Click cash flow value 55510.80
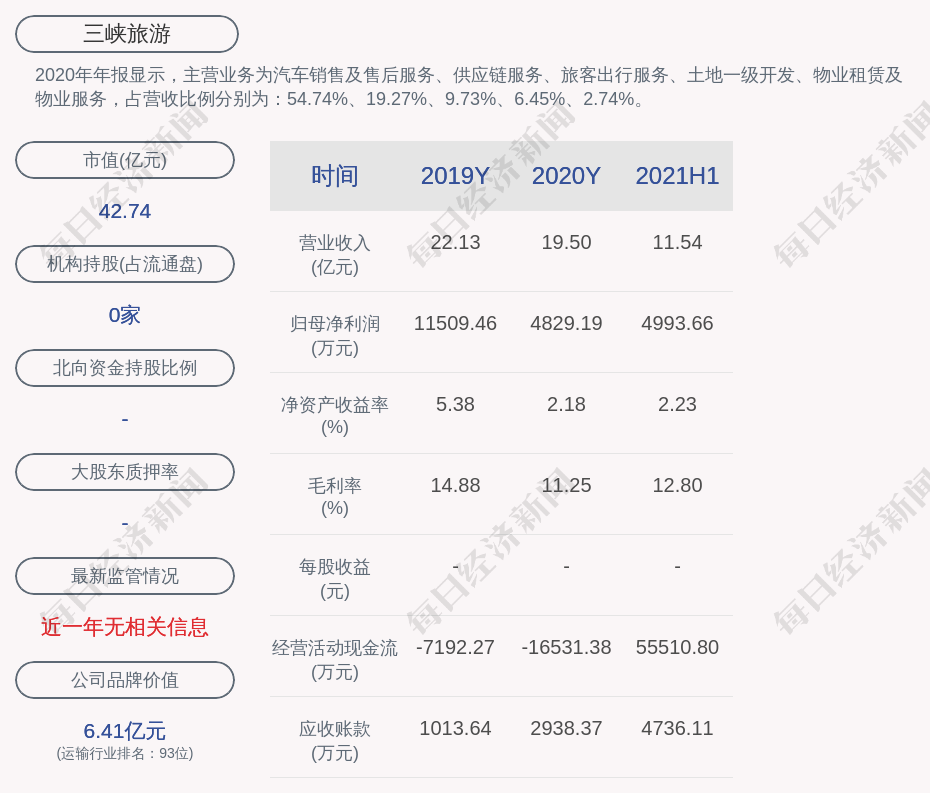This screenshot has width=930, height=793. [677, 647]
